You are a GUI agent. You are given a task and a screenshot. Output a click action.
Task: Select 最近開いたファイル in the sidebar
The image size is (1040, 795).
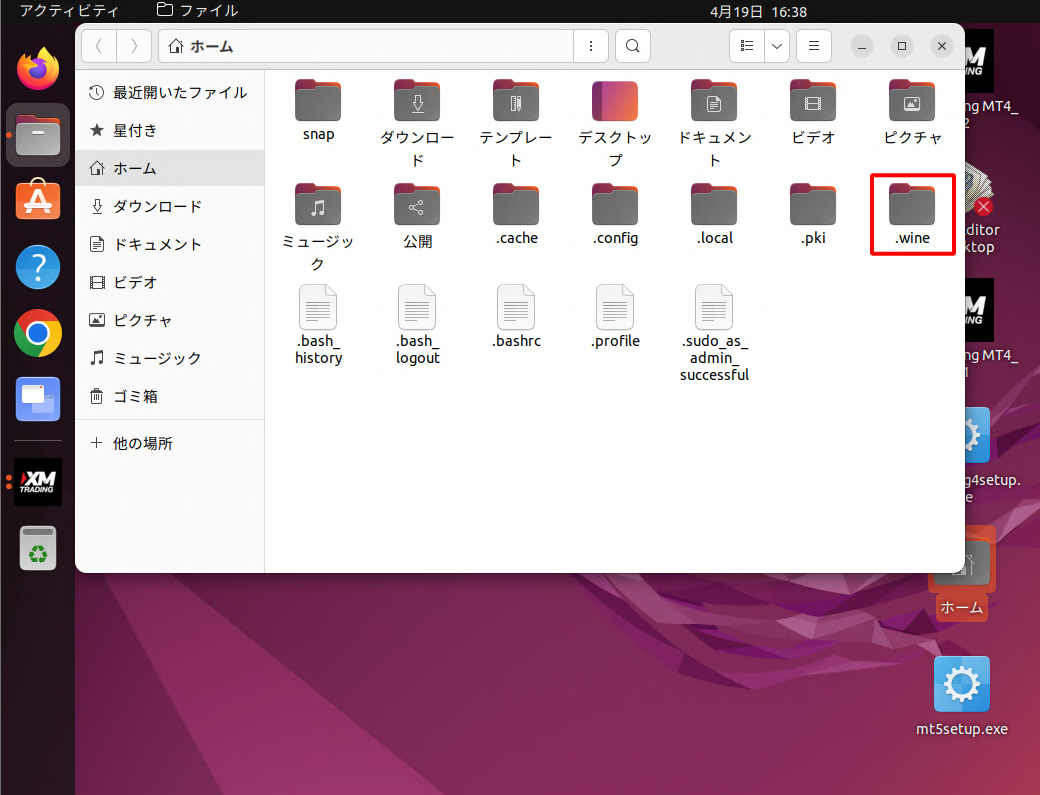(x=179, y=92)
